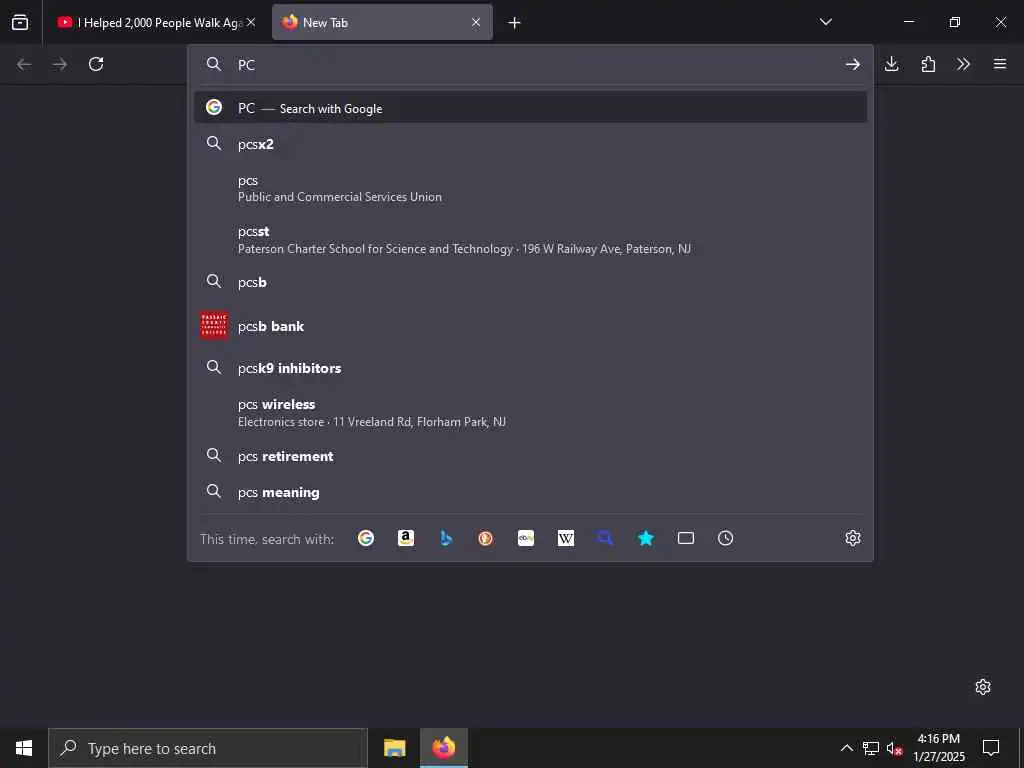Close the New Tab tab
Viewport: 1024px width, 768px height.
[x=476, y=22]
